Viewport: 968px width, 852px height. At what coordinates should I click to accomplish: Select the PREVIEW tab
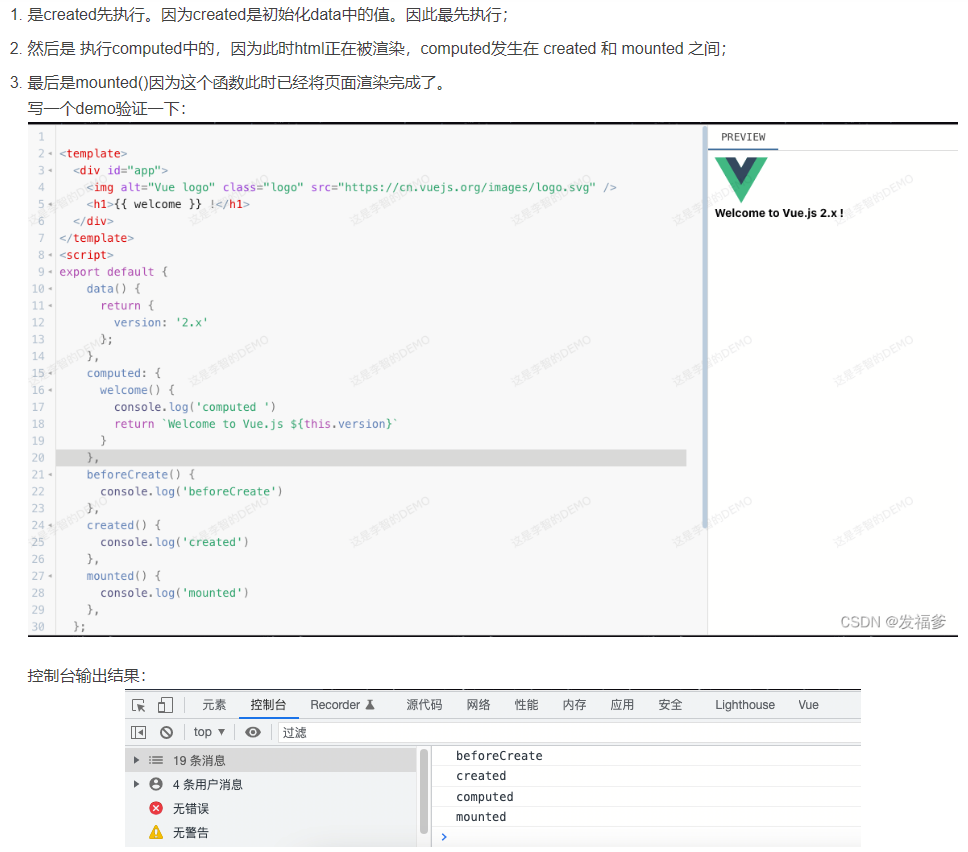[x=743, y=137]
